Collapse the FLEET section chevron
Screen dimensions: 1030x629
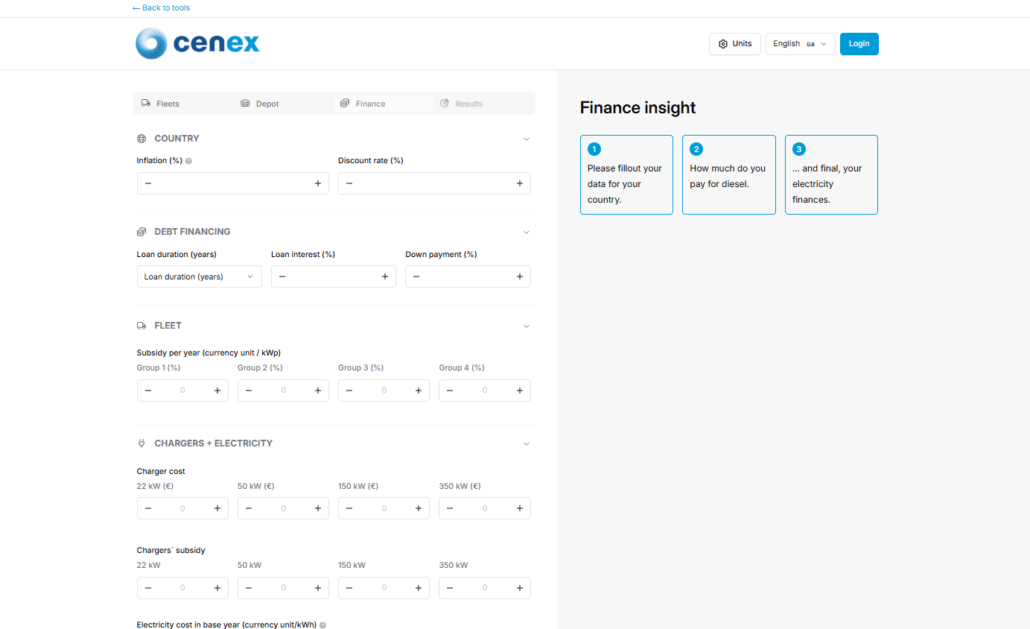coord(526,326)
